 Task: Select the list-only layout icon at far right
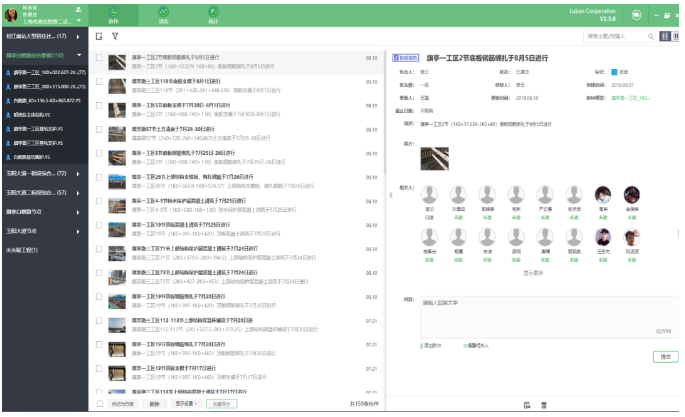[675, 36]
